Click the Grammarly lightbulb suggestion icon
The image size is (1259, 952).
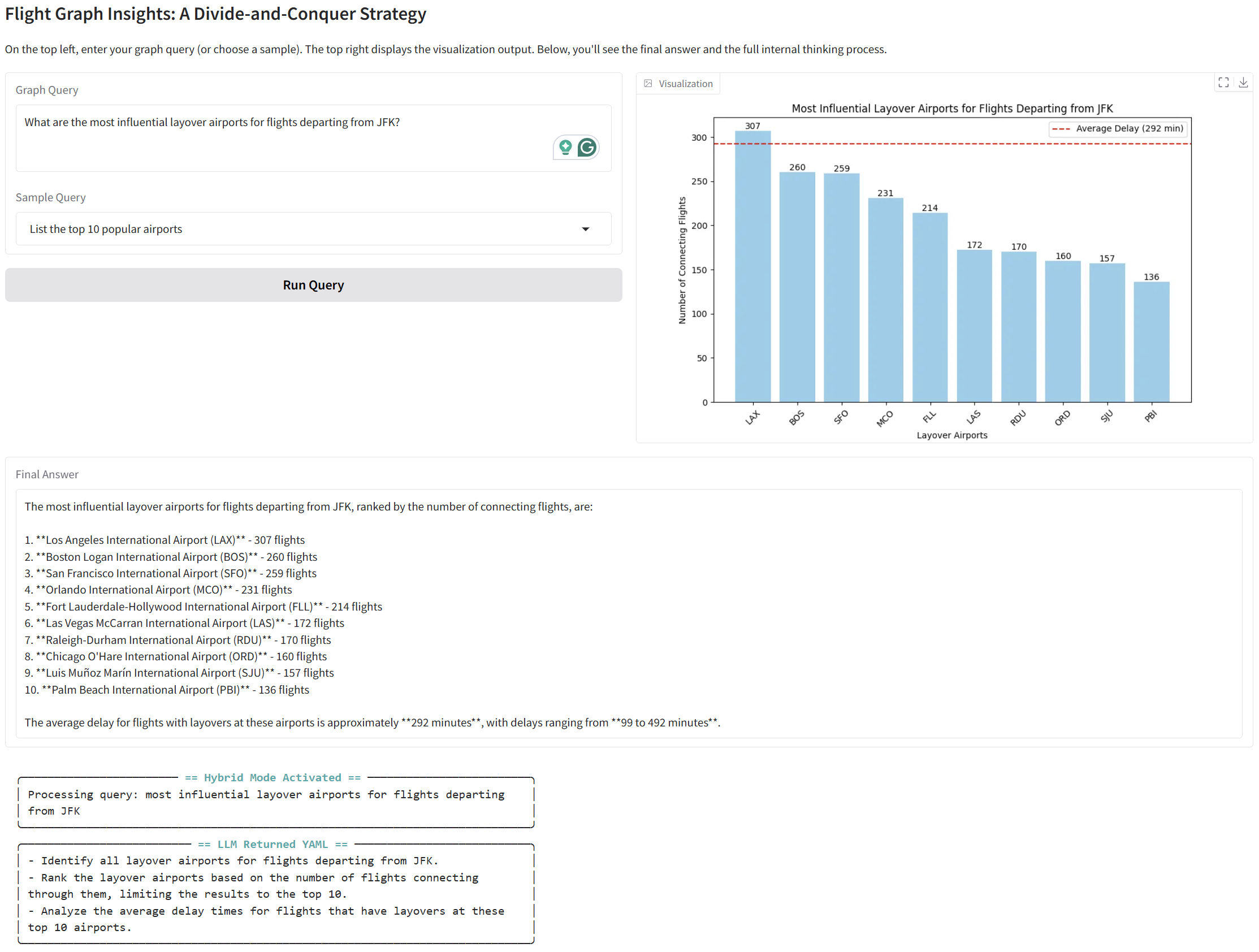pyautogui.click(x=565, y=148)
